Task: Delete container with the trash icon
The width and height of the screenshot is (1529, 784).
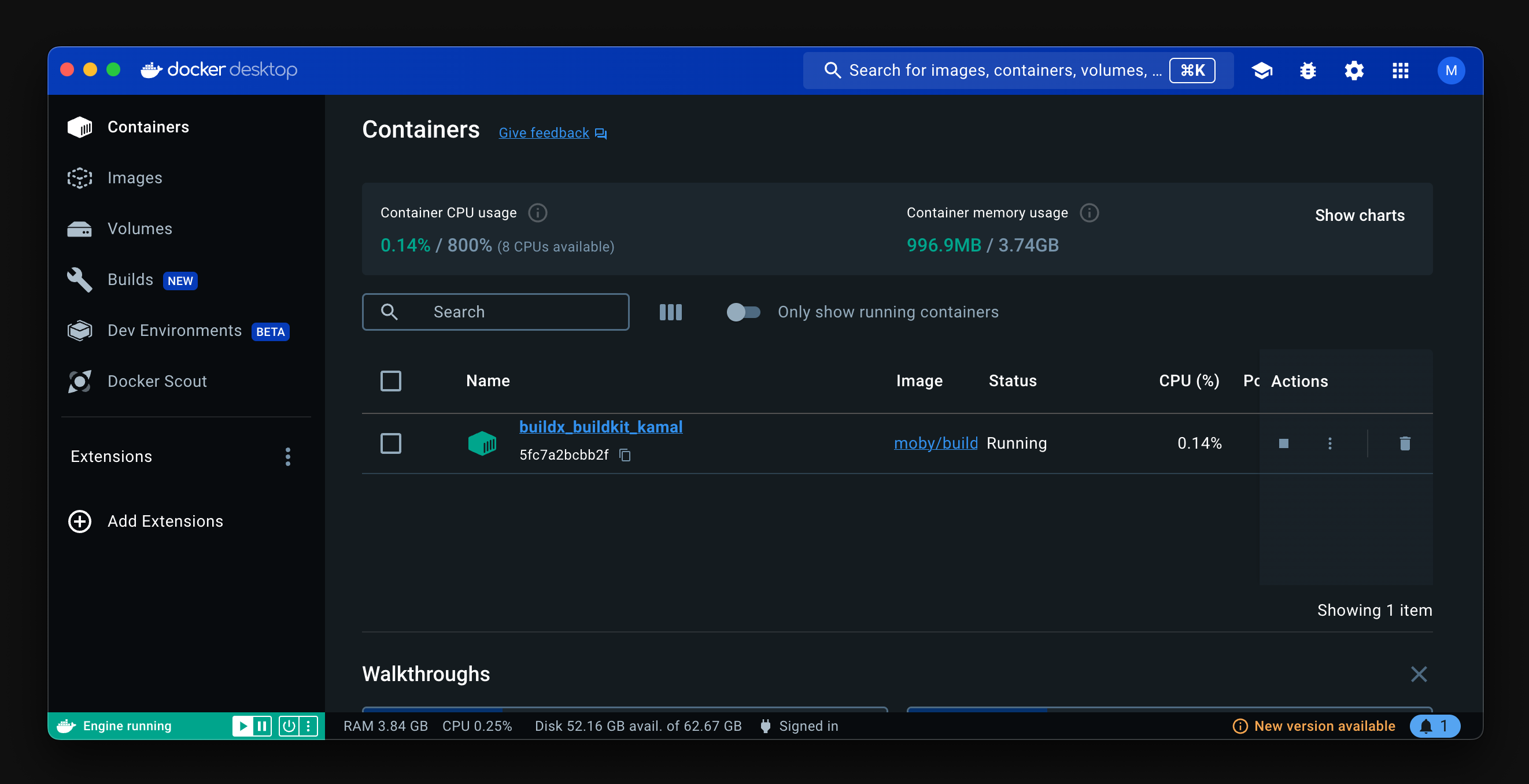Action: [x=1404, y=443]
